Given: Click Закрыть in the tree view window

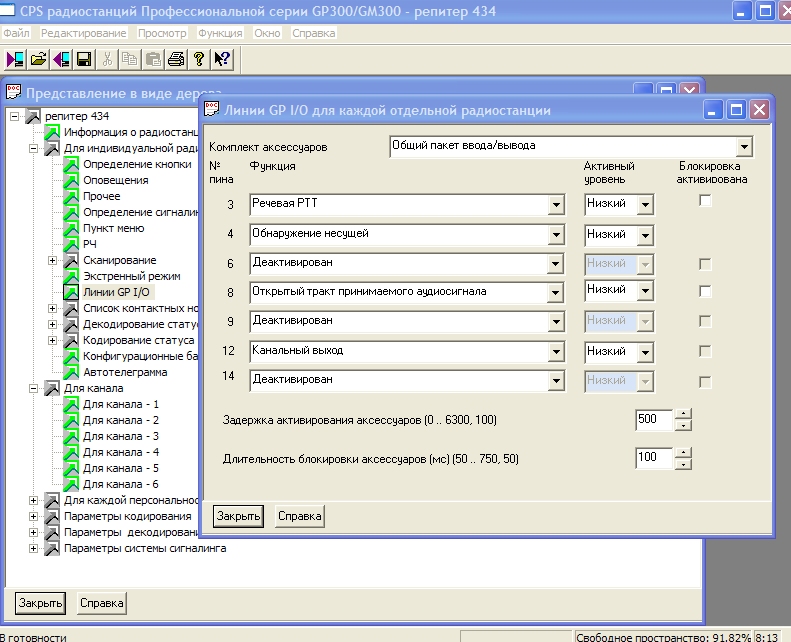Looking at the screenshot, I should pos(40,603).
